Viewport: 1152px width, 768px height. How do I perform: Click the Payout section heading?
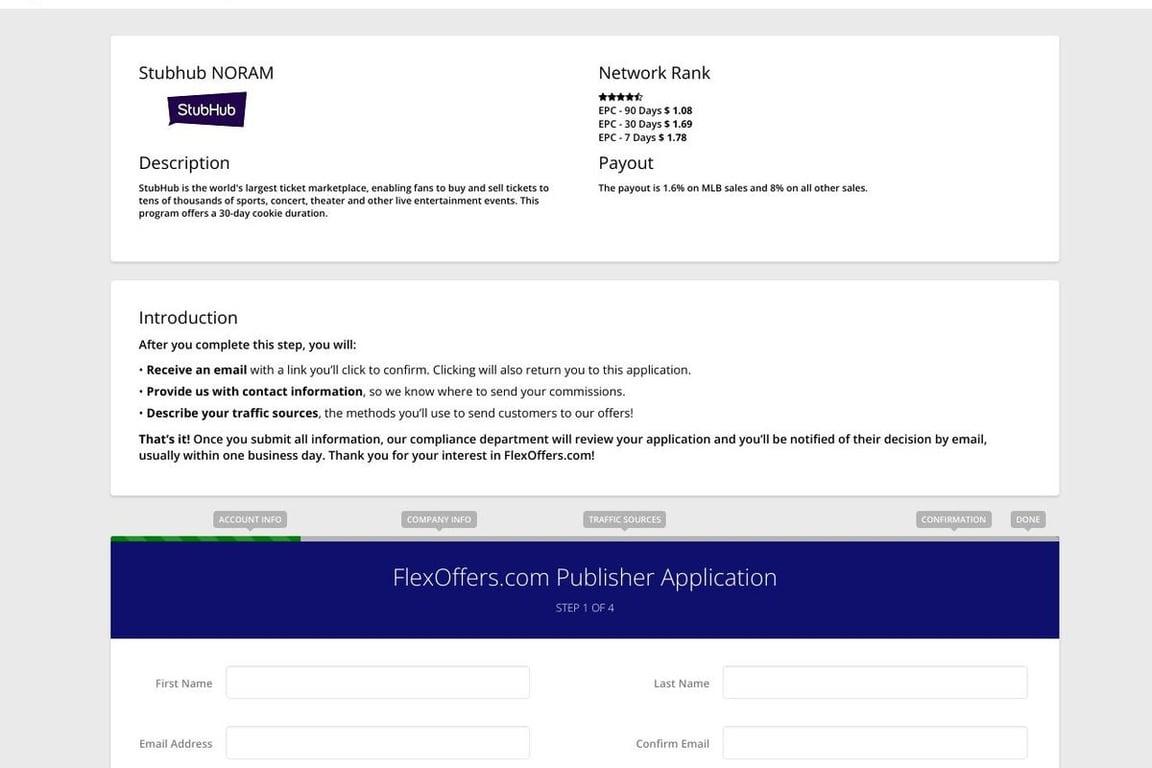(x=626, y=161)
